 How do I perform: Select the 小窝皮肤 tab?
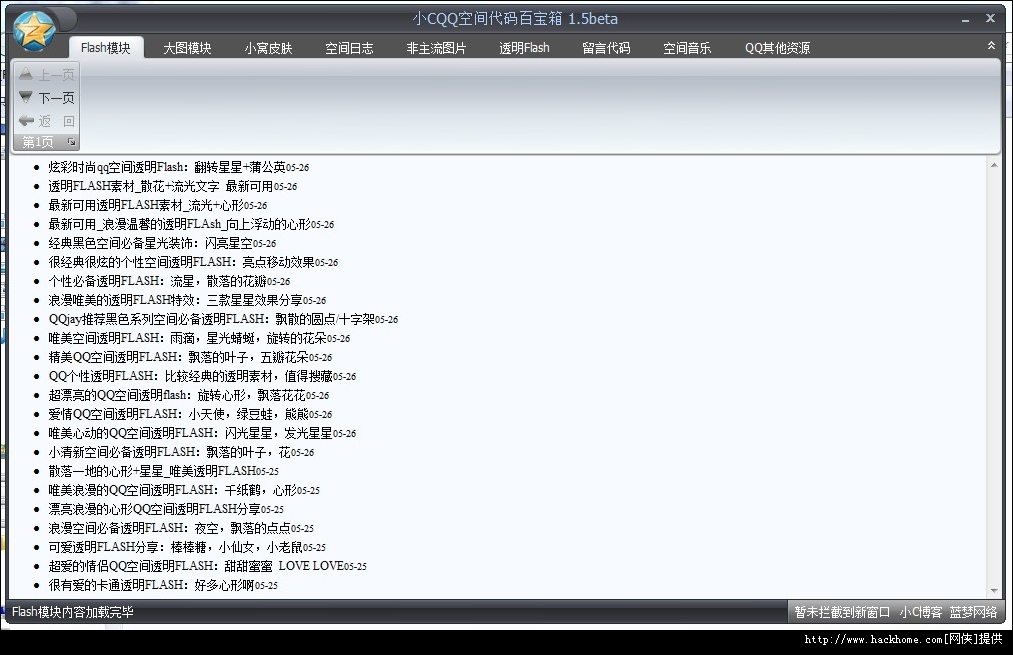(268, 48)
